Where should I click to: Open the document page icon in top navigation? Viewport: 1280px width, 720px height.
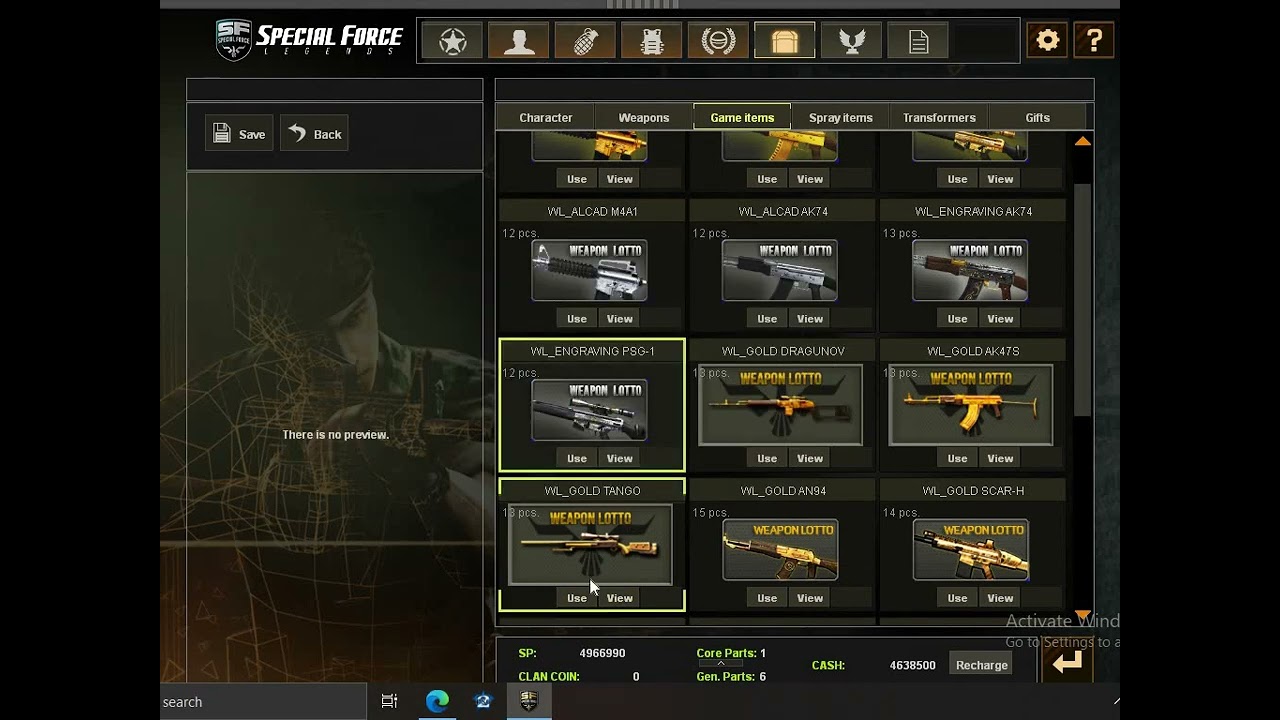coord(918,41)
